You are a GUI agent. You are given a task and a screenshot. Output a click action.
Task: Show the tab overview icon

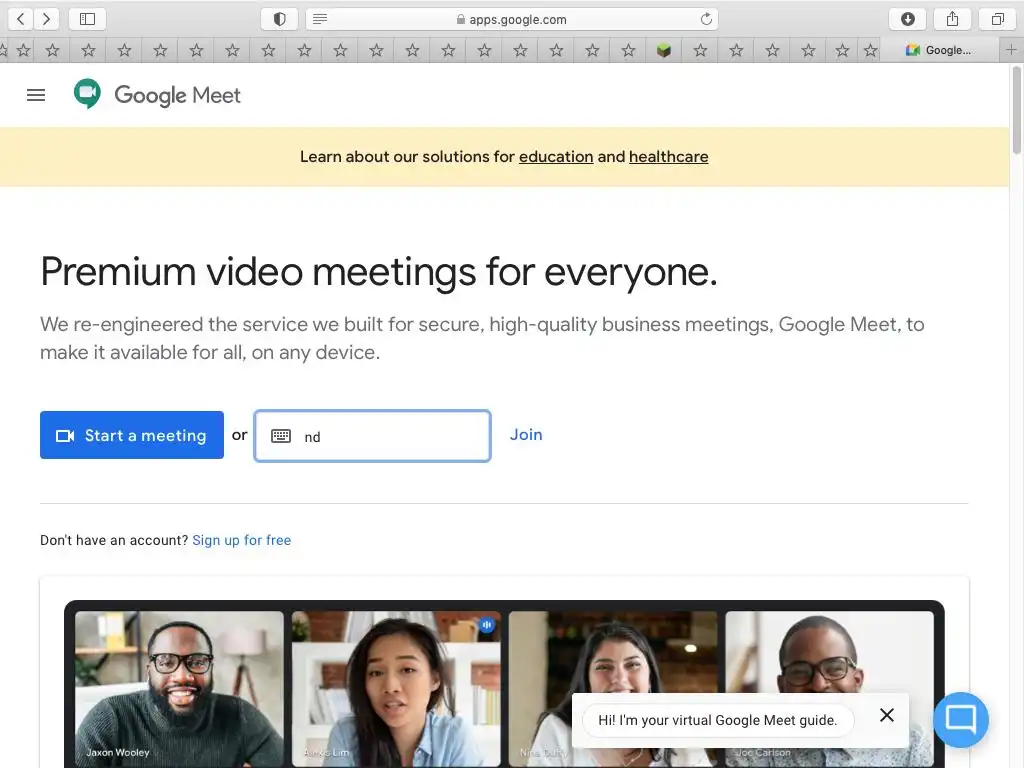[x=997, y=19]
